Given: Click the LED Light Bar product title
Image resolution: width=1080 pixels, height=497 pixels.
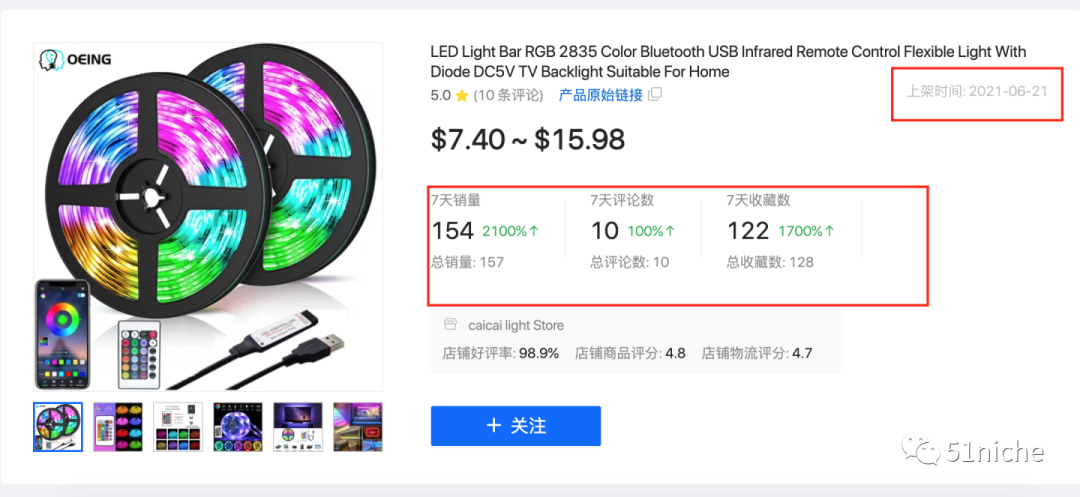Looking at the screenshot, I should pyautogui.click(x=728, y=61).
